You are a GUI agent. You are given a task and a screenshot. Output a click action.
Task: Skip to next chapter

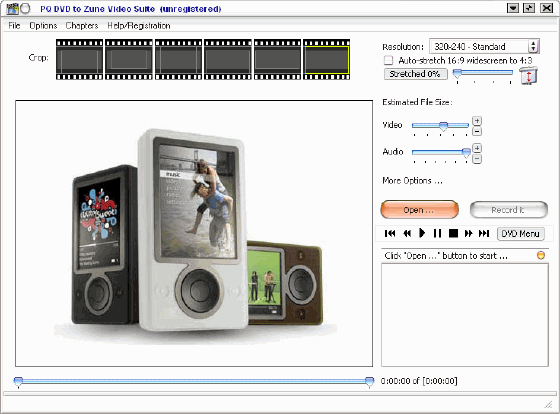pos(484,233)
